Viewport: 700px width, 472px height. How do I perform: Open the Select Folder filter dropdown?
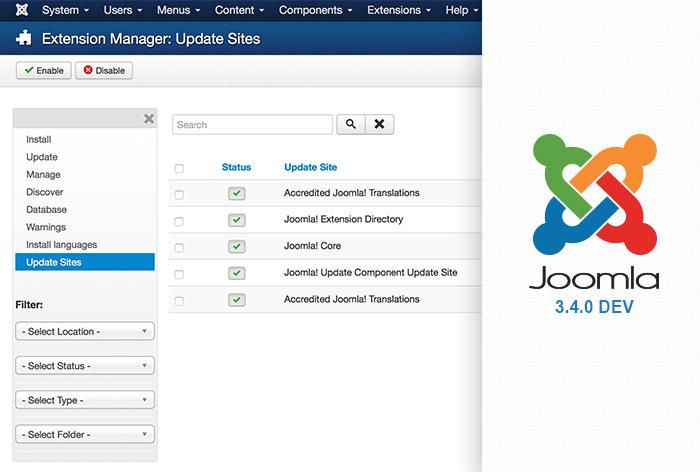coord(85,434)
